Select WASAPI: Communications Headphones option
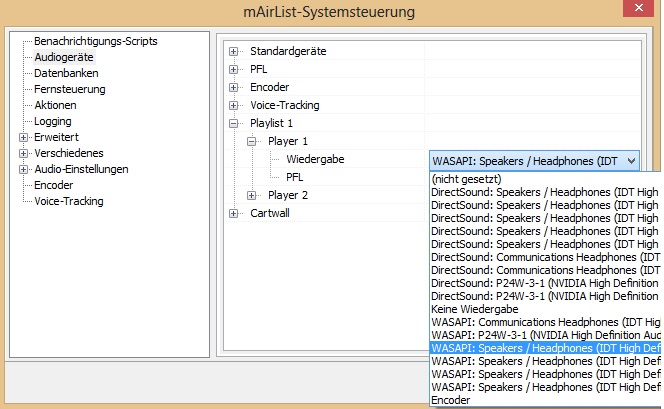The width and height of the screenshot is (664, 409). (540, 322)
